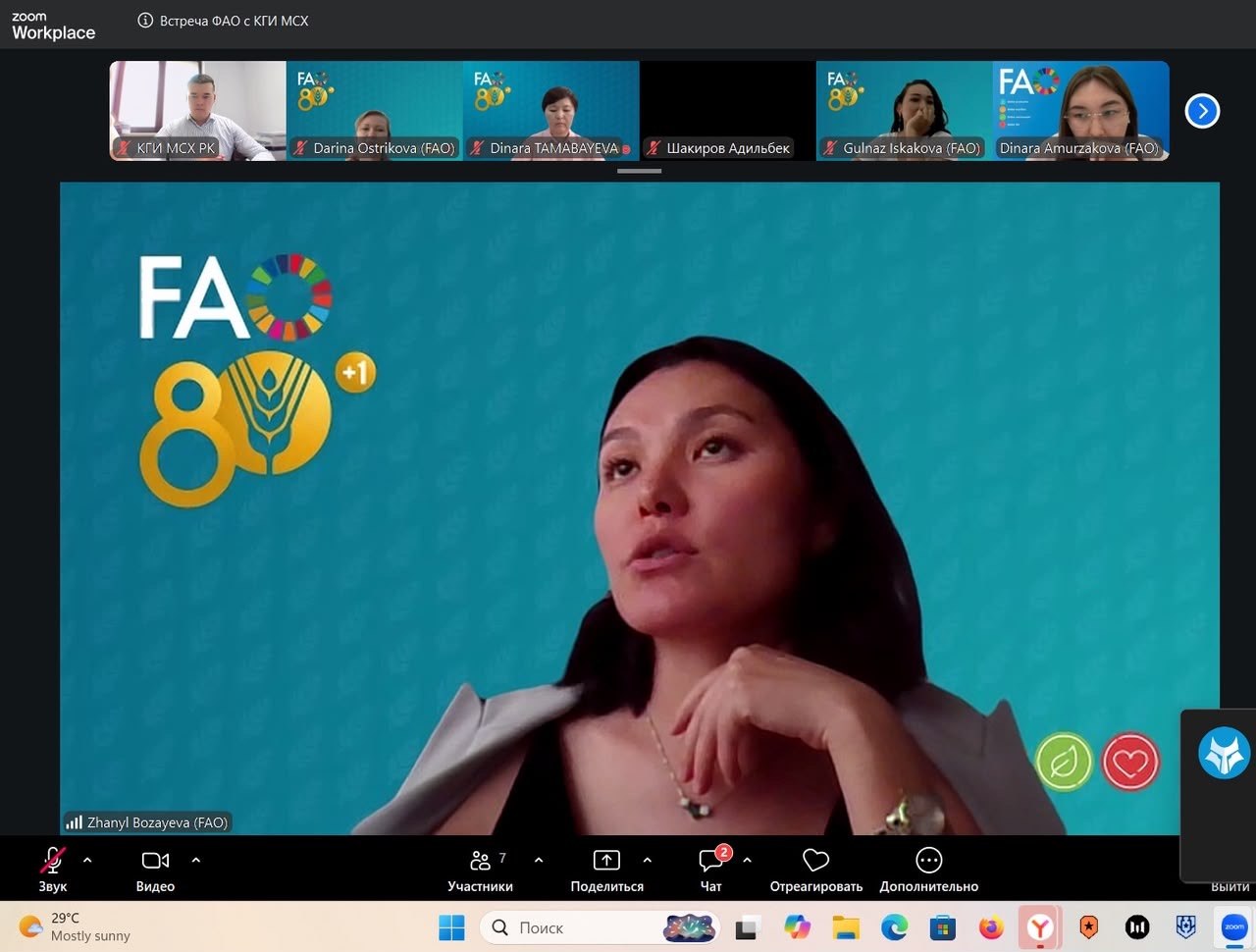Select Darina Ostrikova (FAO) video thumbnail
This screenshot has width=1256, height=952.
(x=374, y=111)
